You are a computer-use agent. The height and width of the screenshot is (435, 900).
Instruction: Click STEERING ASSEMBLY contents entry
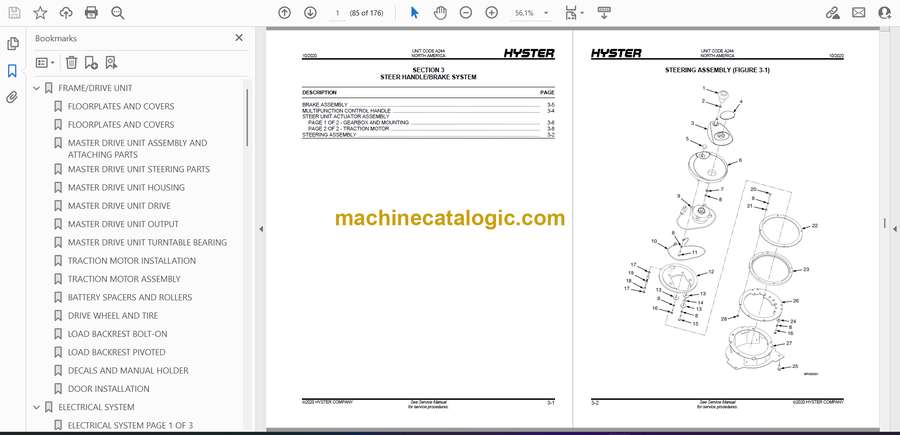(329, 134)
